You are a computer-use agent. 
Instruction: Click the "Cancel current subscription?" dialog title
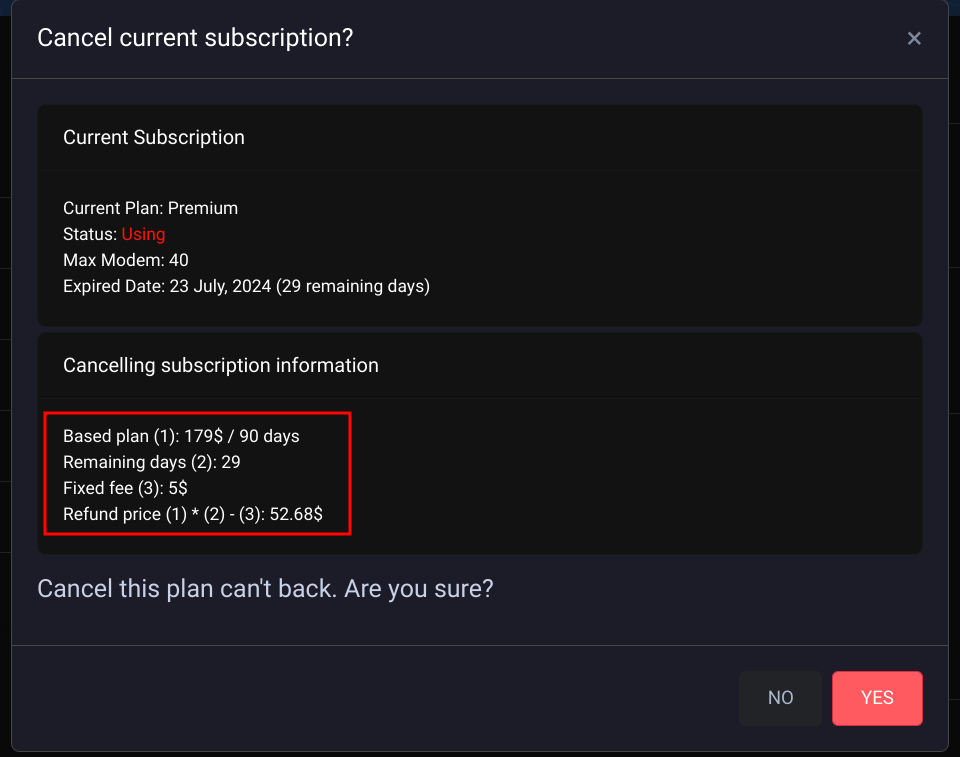(x=195, y=38)
